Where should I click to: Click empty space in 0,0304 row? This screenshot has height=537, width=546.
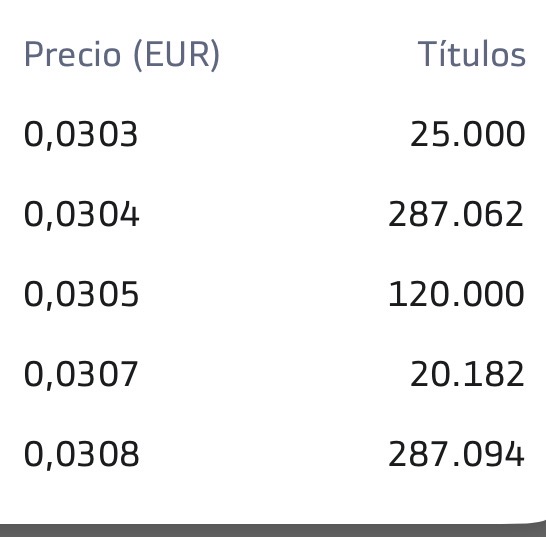pyautogui.click(x=265, y=215)
